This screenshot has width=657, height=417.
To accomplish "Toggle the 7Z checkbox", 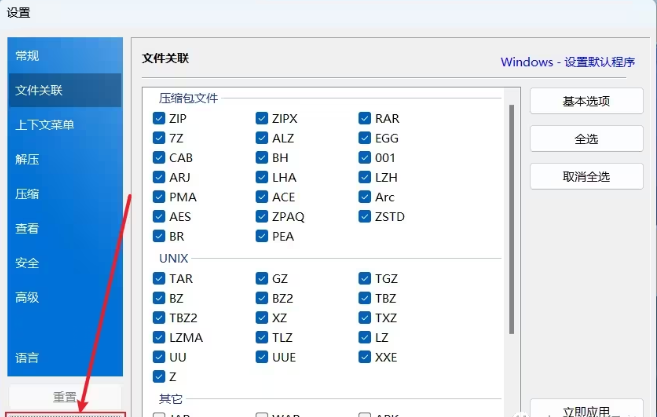I will coord(159,138).
